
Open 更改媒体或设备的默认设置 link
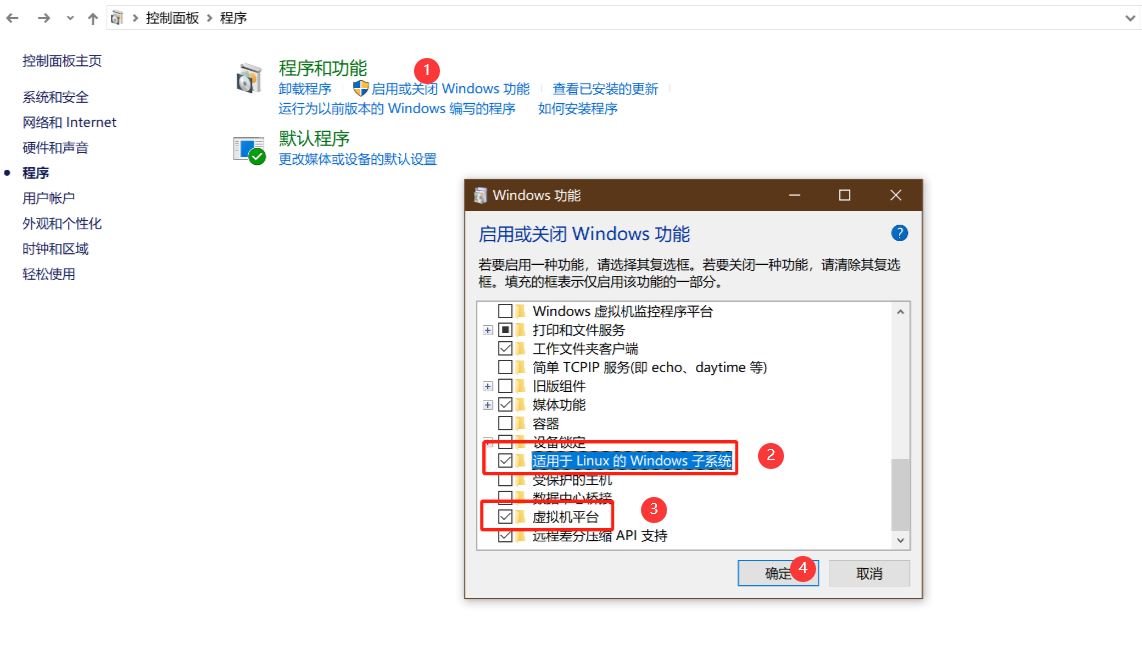358,159
